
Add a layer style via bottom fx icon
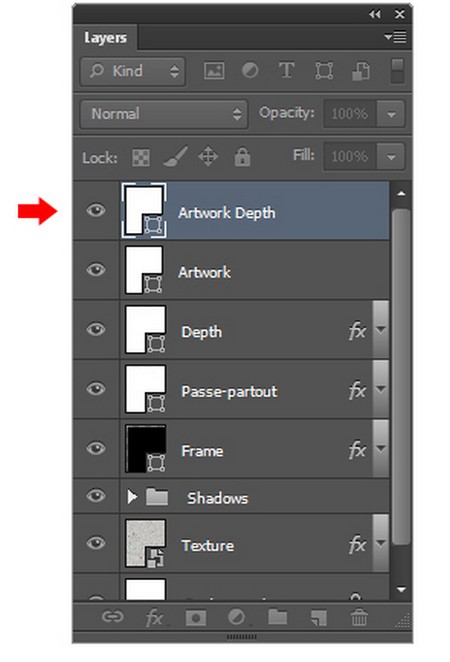pyautogui.click(x=155, y=618)
